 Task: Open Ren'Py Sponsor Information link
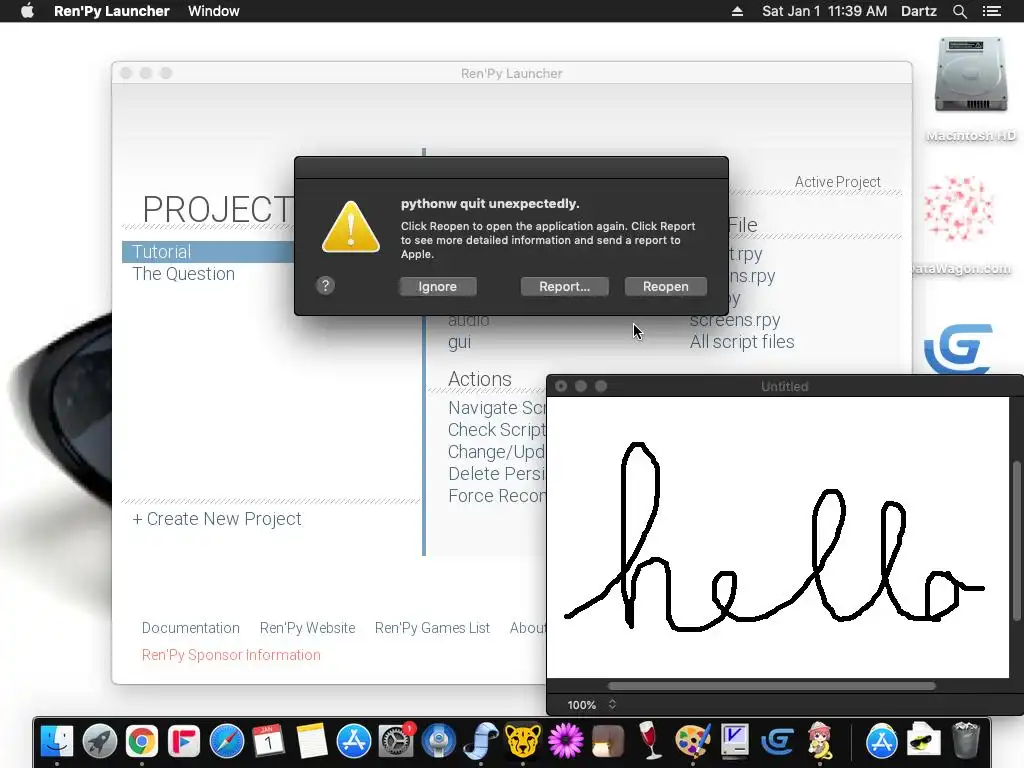(231, 655)
